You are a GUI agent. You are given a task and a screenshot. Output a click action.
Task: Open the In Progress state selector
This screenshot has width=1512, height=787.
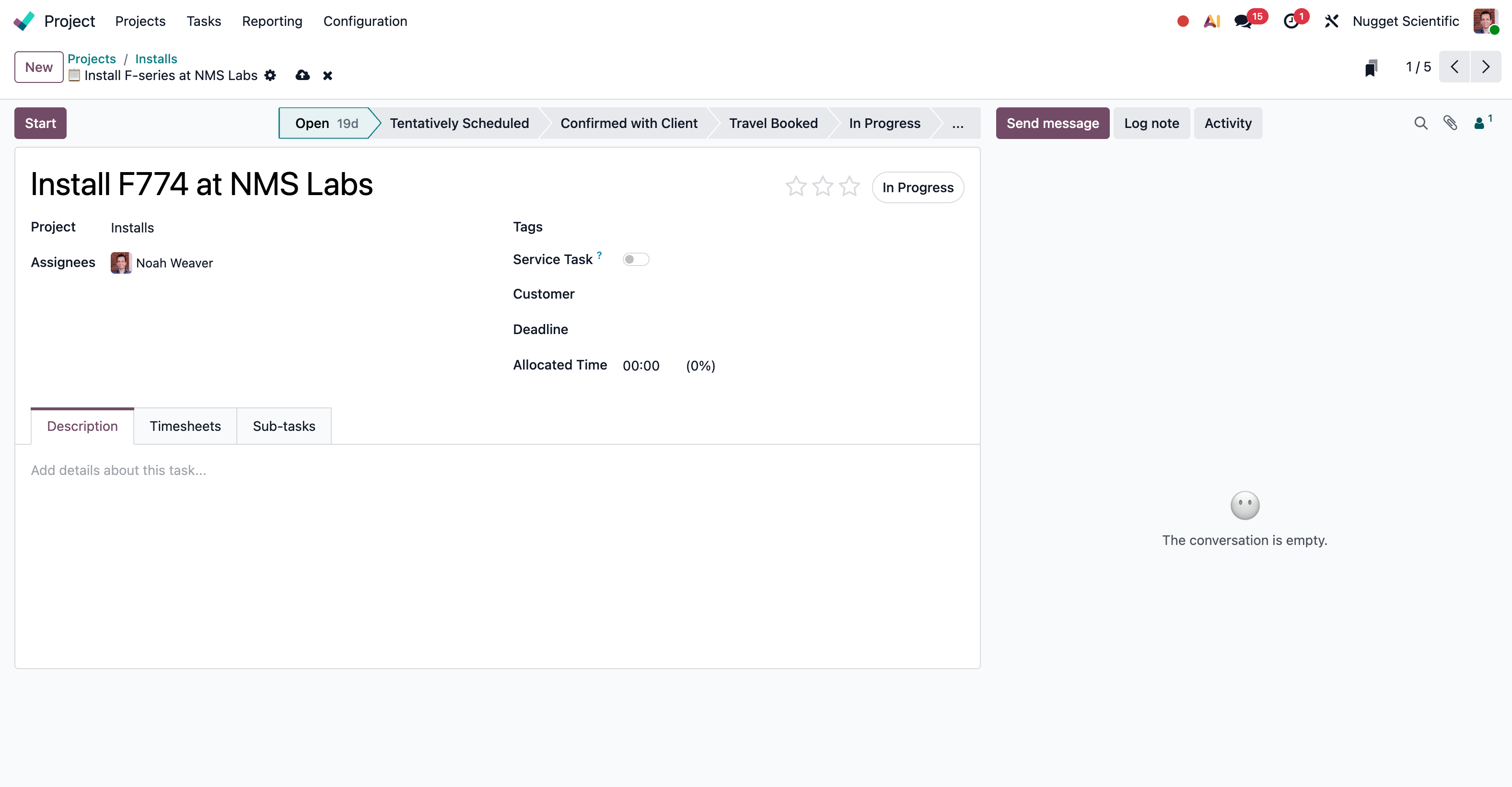coord(918,187)
